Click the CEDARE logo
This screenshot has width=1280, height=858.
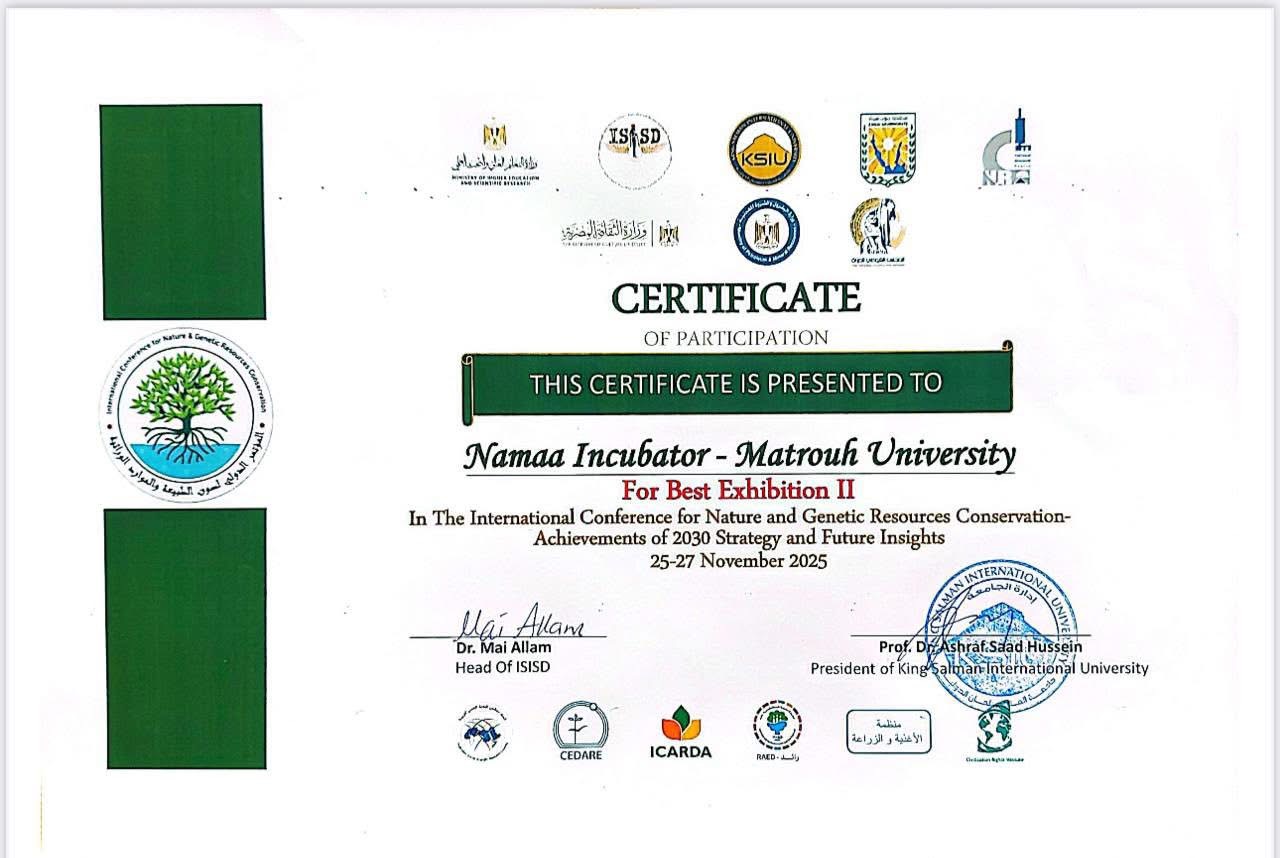(x=580, y=732)
